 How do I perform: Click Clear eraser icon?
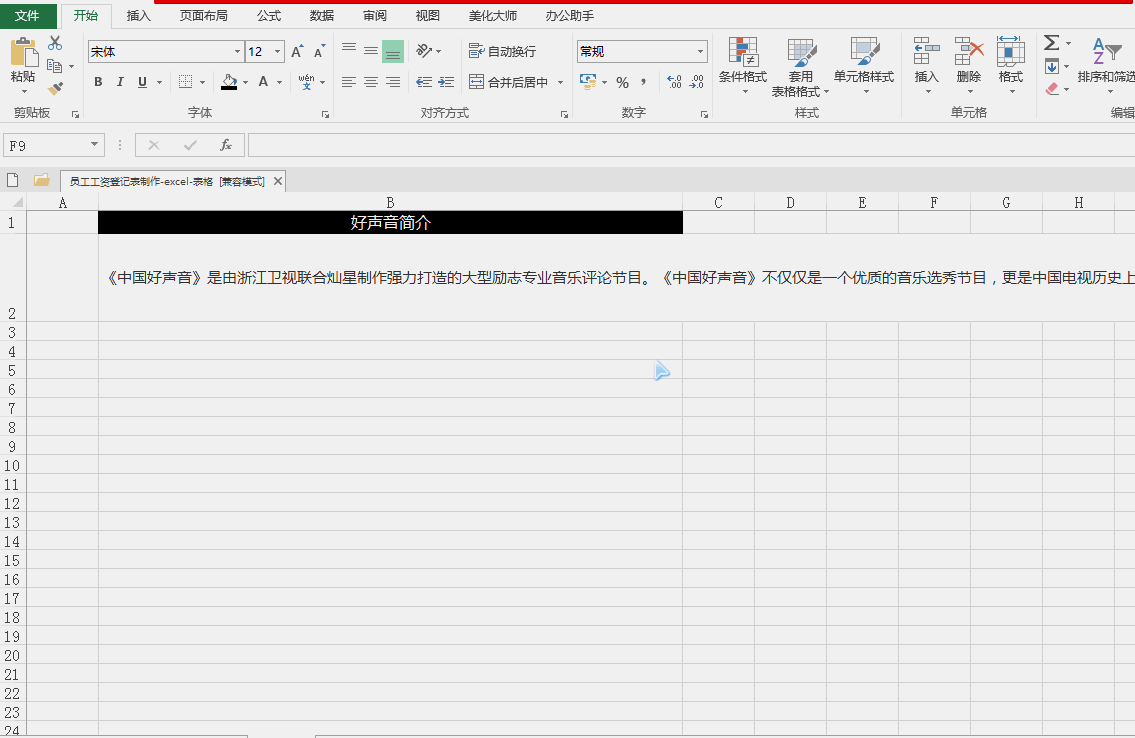pos(1052,88)
